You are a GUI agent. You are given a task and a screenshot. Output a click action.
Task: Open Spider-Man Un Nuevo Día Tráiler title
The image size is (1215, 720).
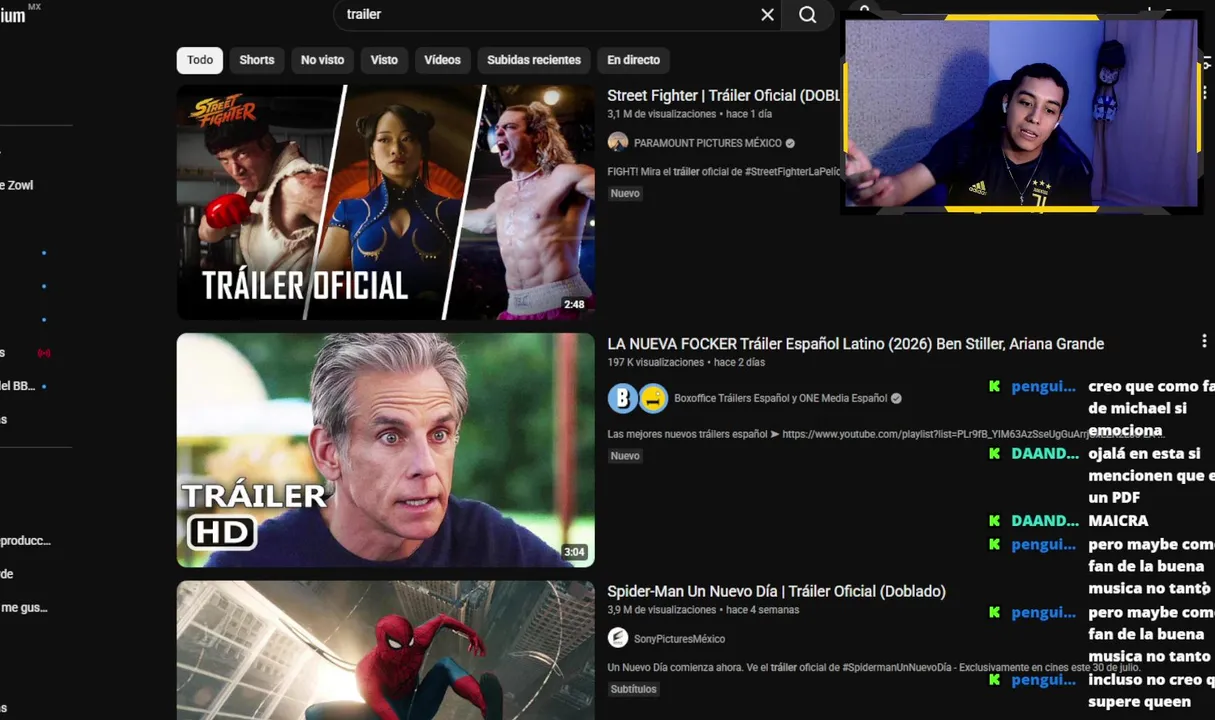click(776, 591)
